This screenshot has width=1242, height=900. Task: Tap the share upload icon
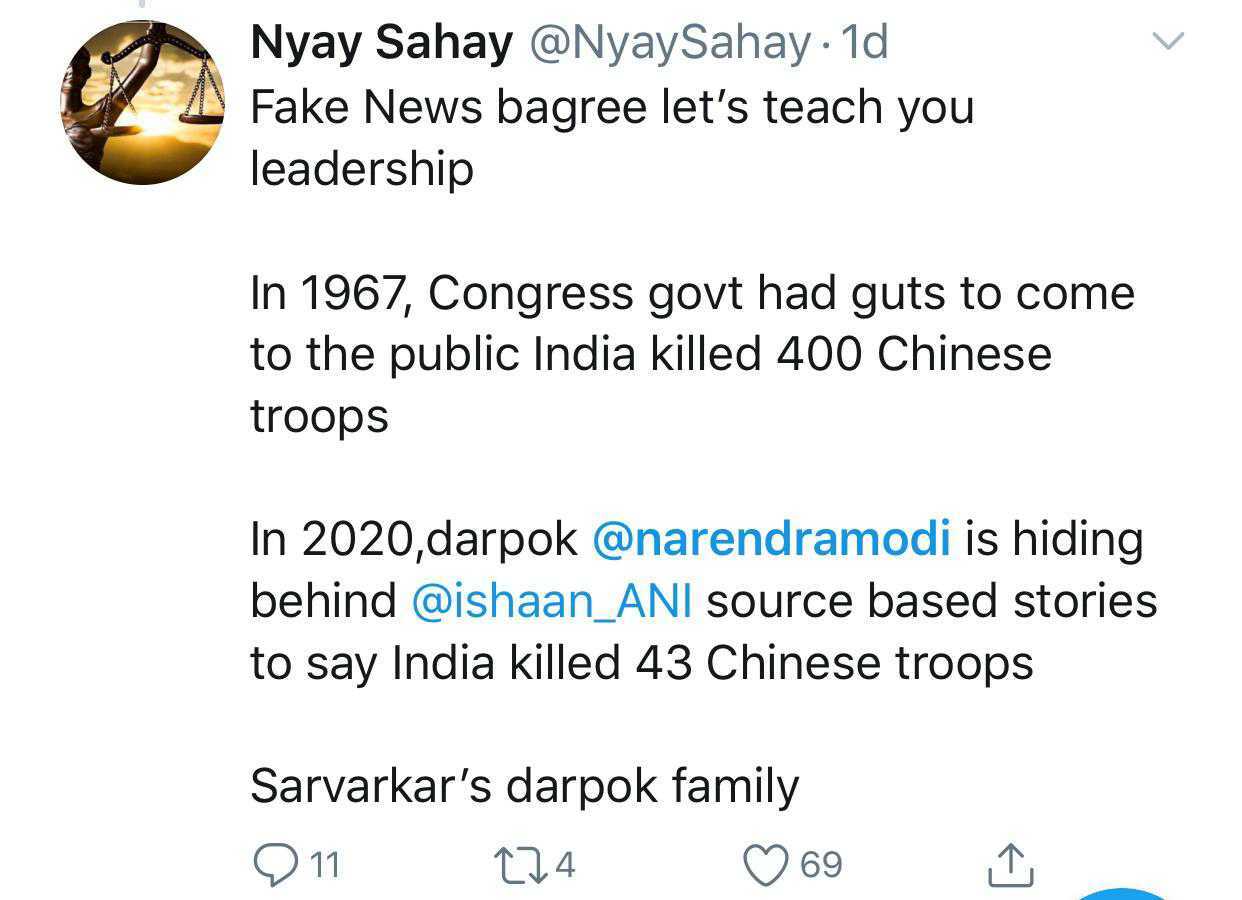click(1009, 864)
